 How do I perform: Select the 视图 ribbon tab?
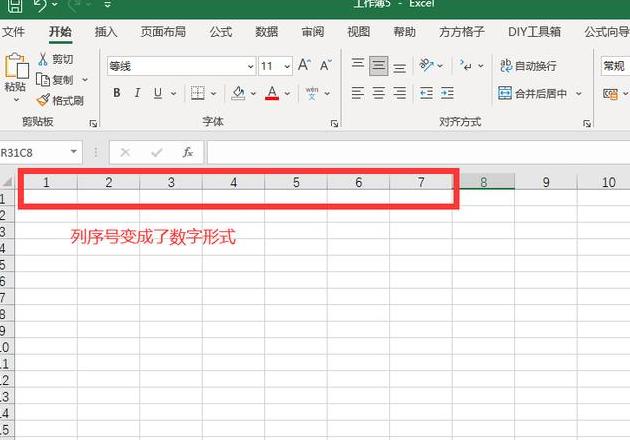pyautogui.click(x=358, y=32)
